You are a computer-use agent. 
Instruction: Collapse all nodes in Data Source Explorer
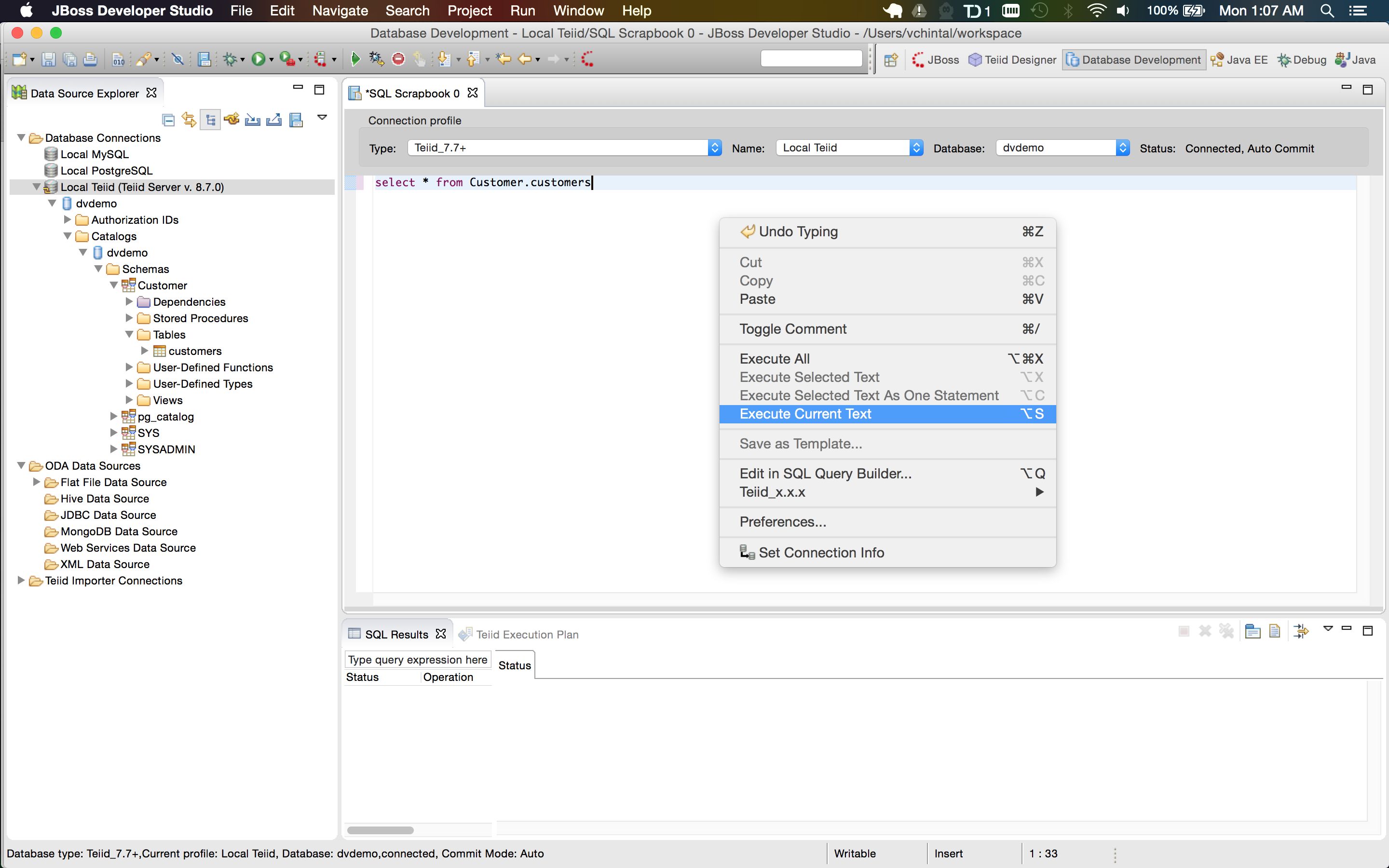(168, 119)
